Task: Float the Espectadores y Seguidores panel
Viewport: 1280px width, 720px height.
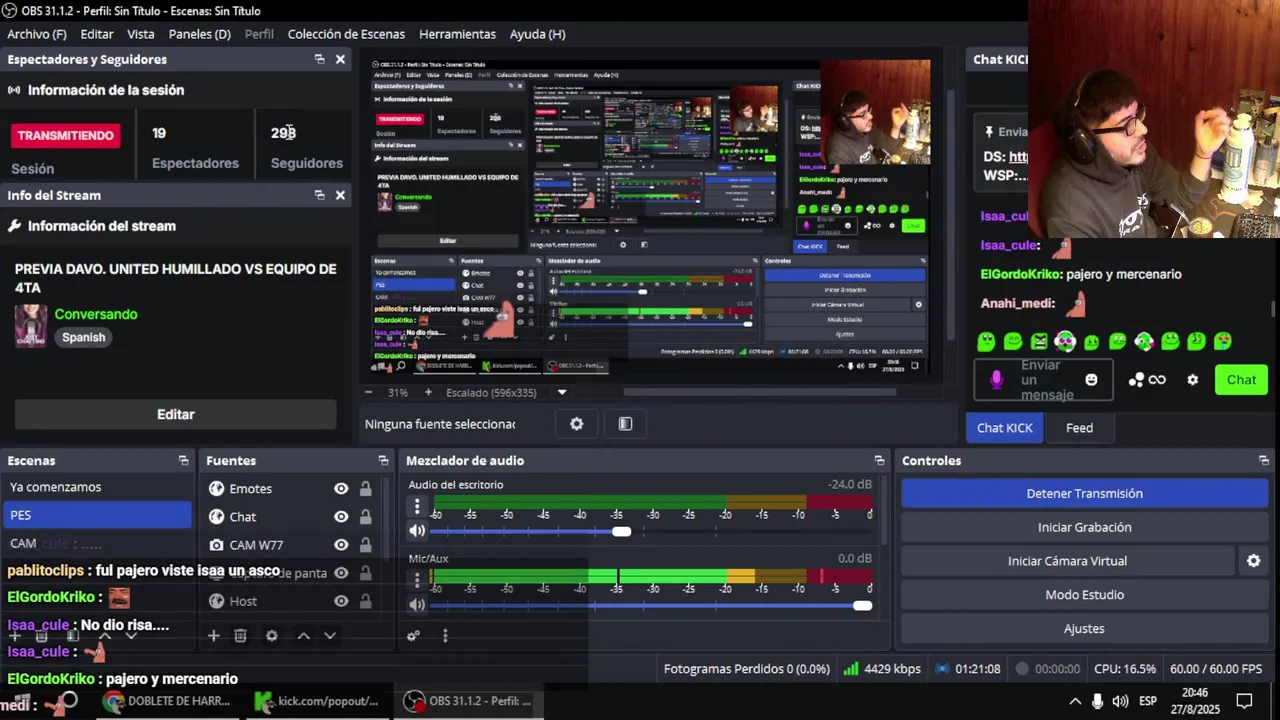Action: point(319,60)
